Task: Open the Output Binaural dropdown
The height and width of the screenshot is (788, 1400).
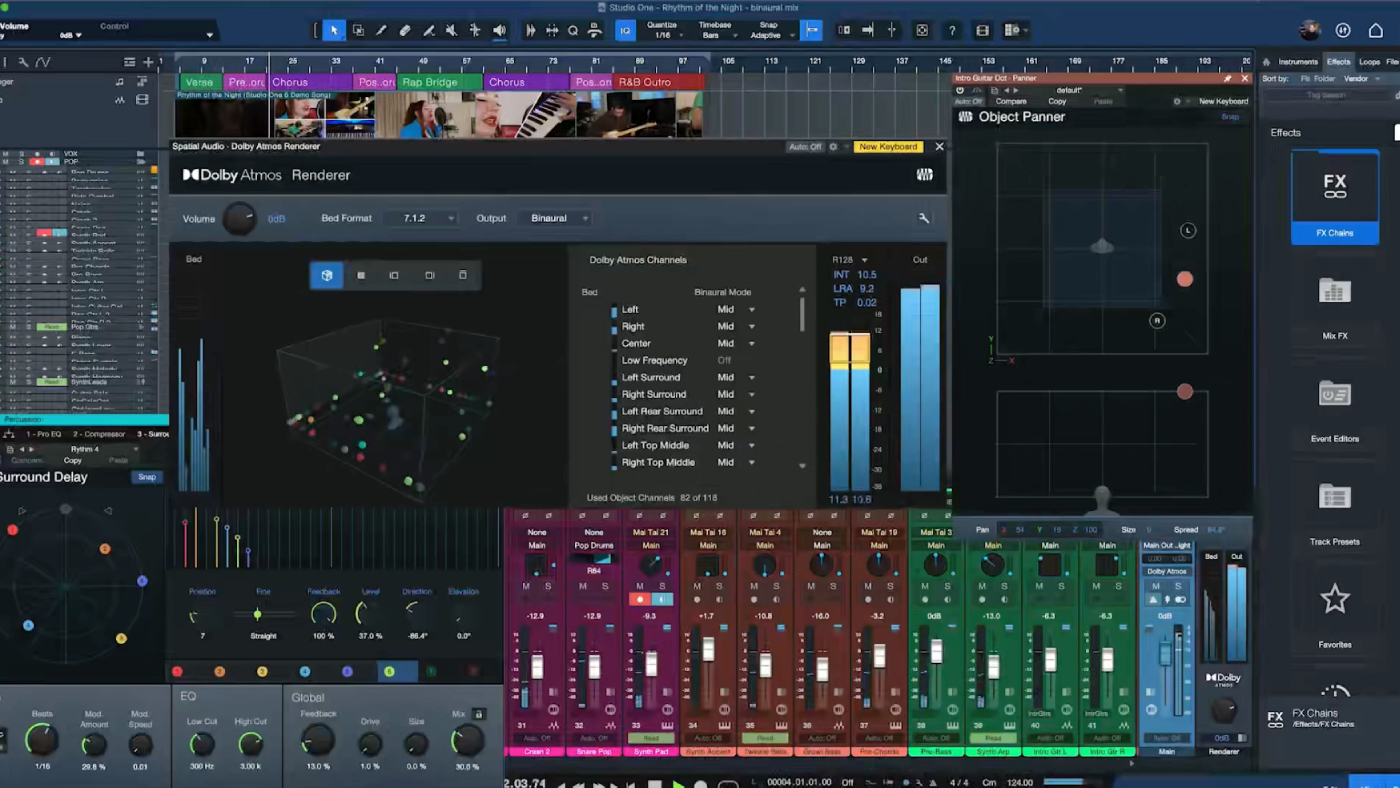Action: (x=558, y=218)
